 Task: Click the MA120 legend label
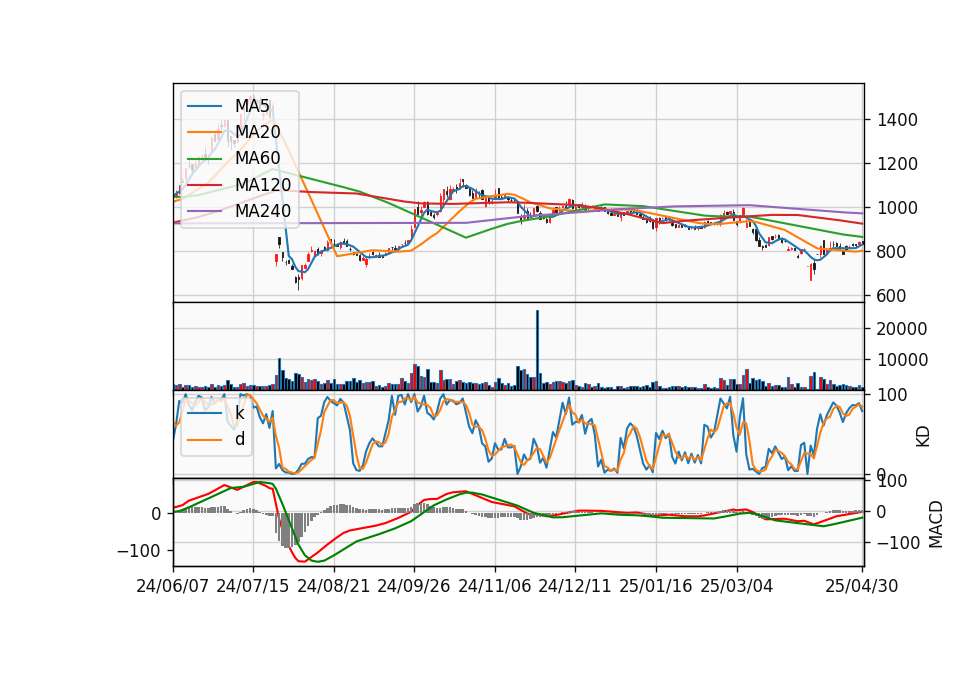[x=263, y=185]
